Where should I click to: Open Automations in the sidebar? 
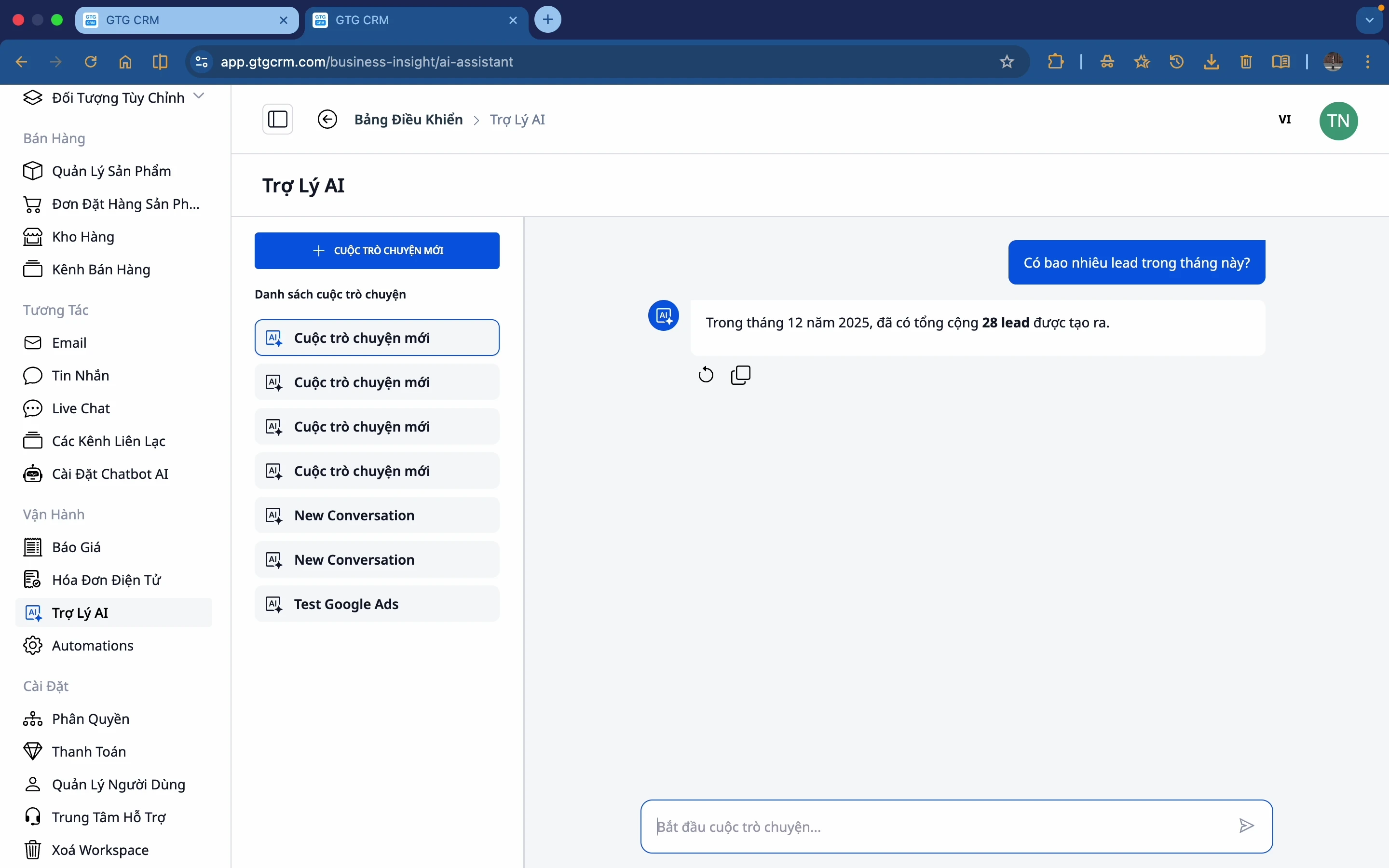click(93, 645)
